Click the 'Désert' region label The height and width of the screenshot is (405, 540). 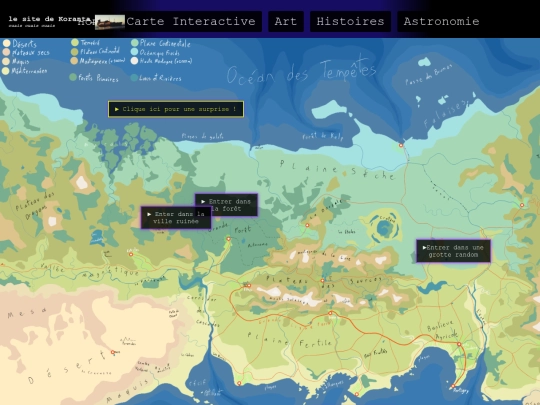[67, 366]
